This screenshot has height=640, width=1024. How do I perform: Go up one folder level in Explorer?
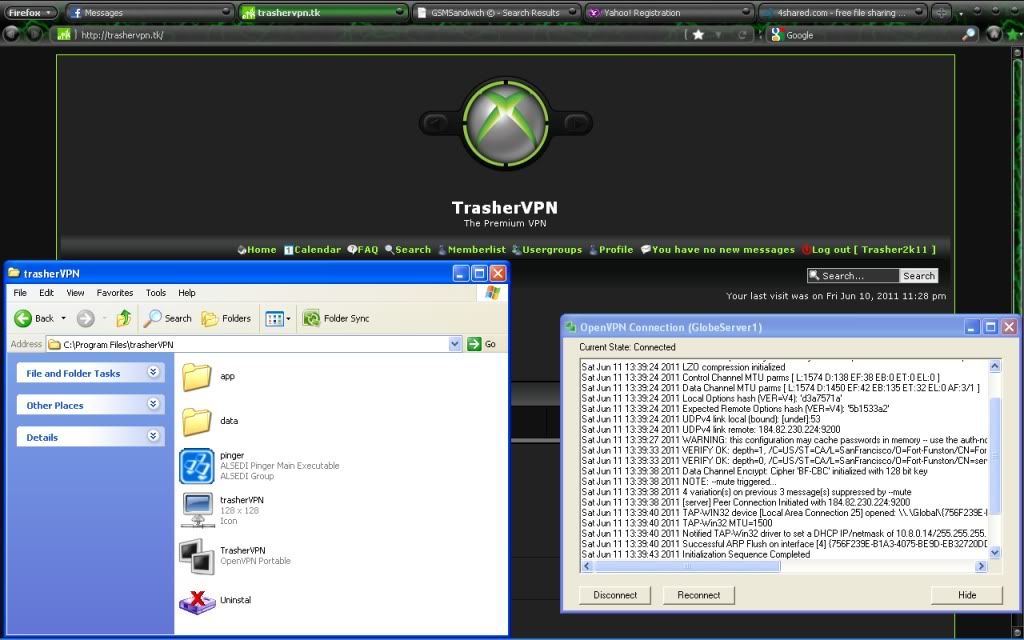pyautogui.click(x=123, y=318)
